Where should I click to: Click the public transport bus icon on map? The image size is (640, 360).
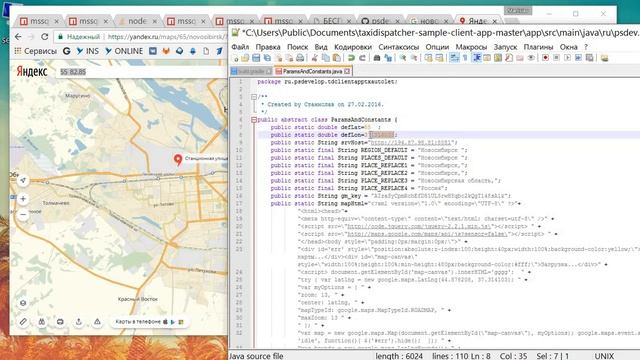pos(60,322)
